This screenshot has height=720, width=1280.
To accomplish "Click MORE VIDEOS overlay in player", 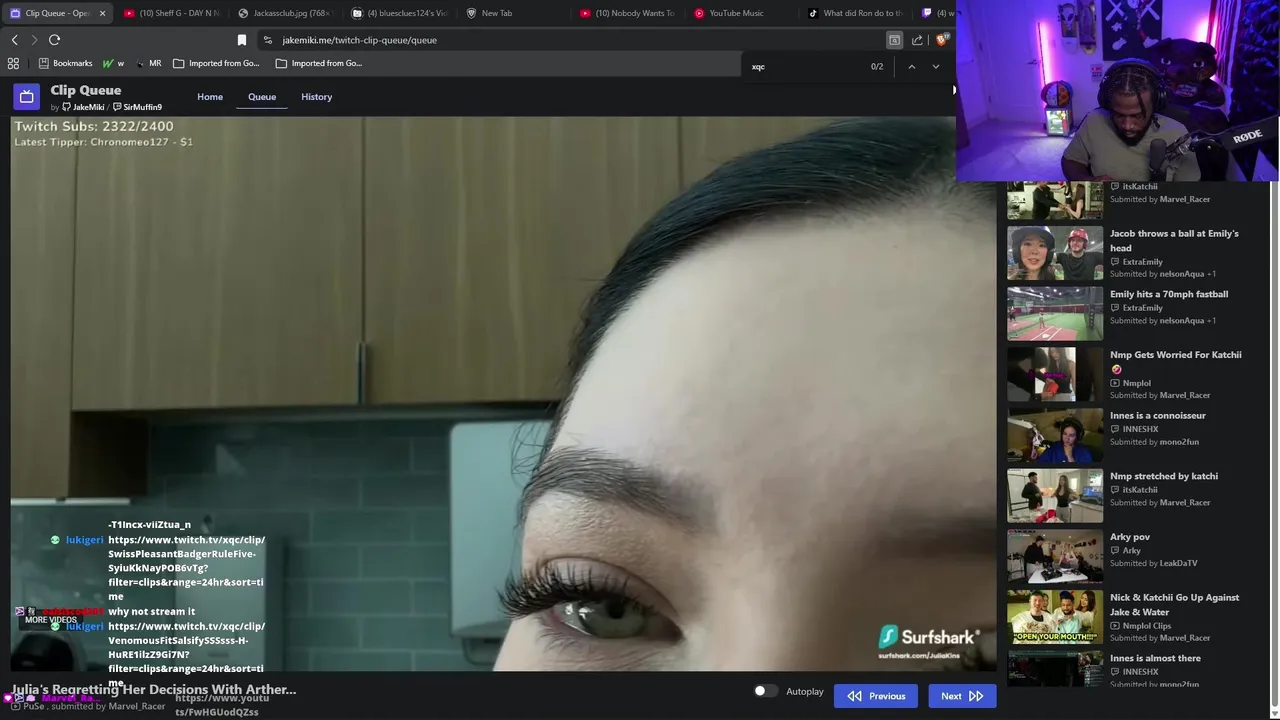I will coord(51,620).
